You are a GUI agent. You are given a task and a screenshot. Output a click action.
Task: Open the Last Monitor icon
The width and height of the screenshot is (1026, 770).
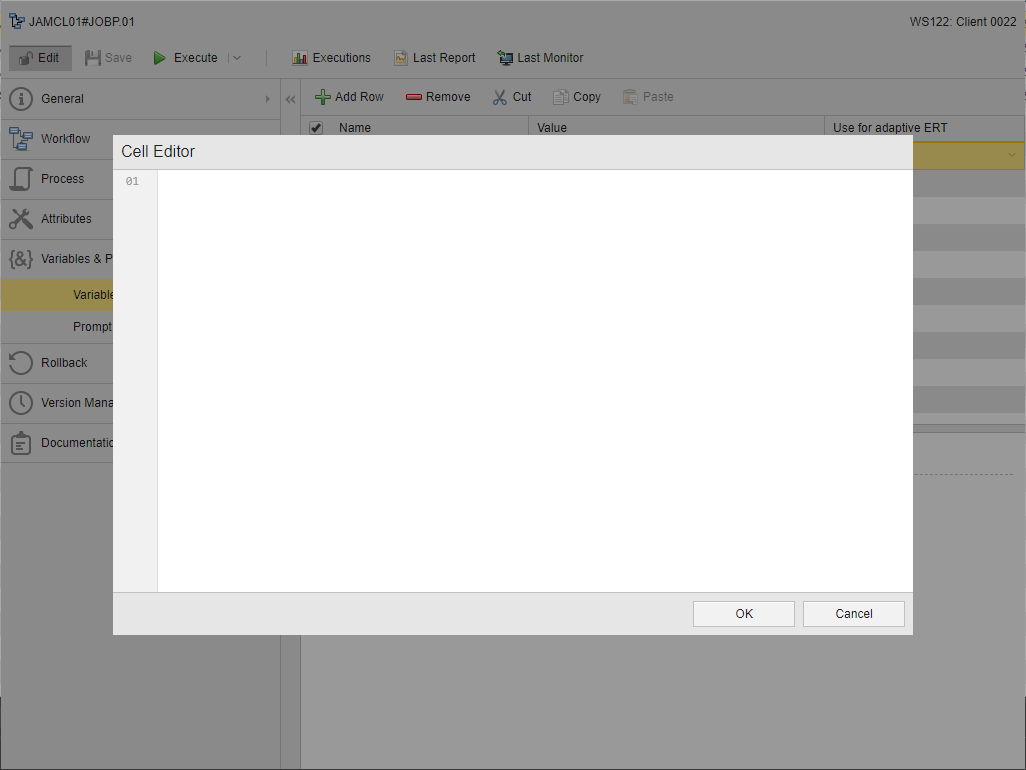pyautogui.click(x=505, y=58)
